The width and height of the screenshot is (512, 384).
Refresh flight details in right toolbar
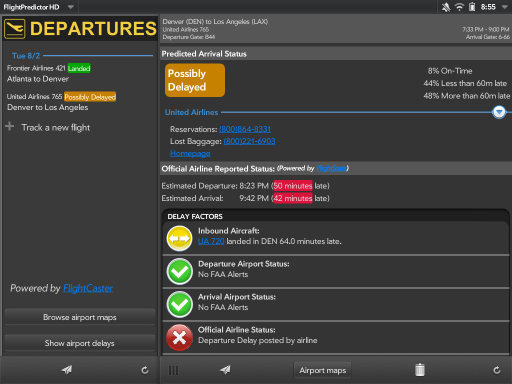tap(497, 370)
